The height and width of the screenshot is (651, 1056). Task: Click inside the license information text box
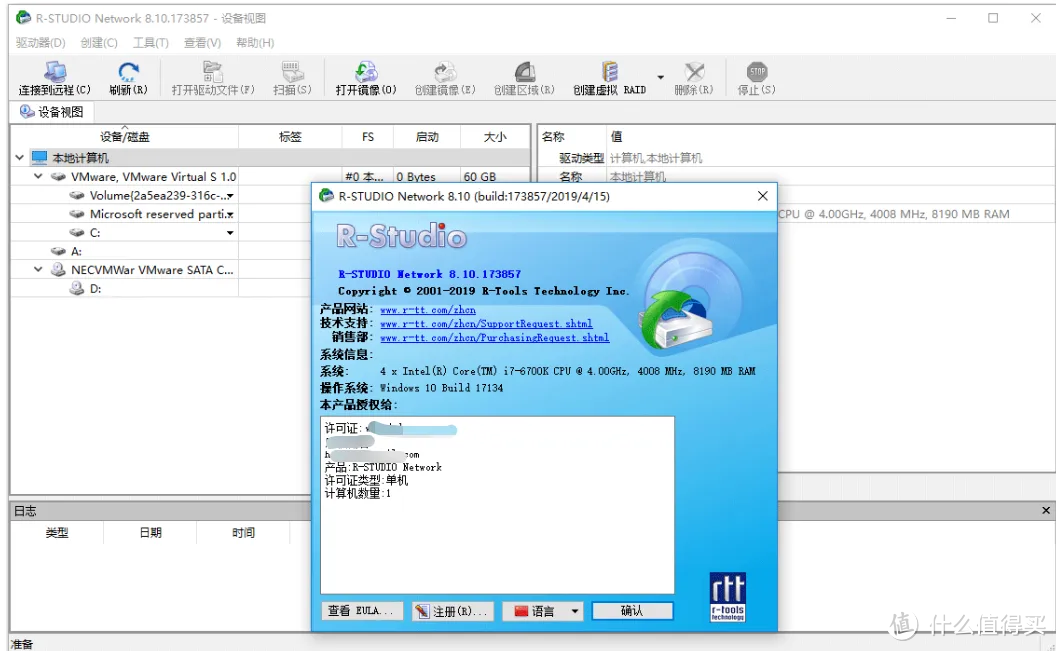(x=497, y=505)
